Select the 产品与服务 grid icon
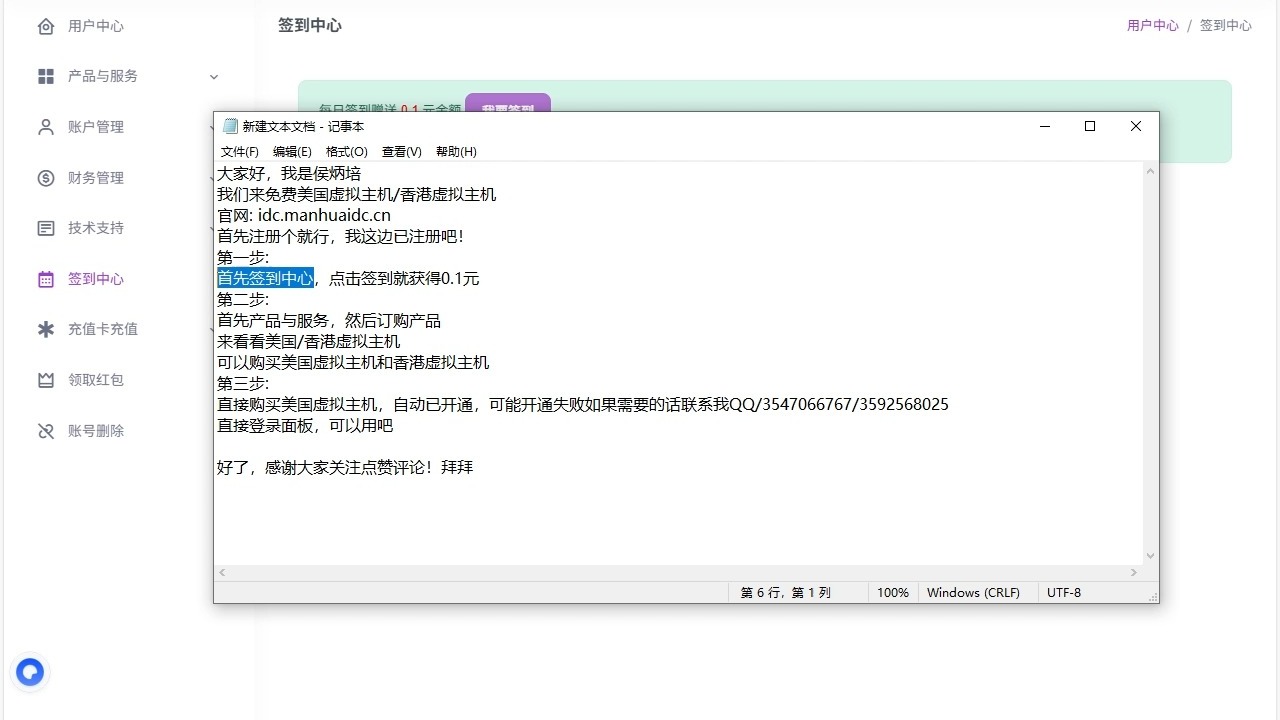The image size is (1280, 720). click(x=46, y=76)
